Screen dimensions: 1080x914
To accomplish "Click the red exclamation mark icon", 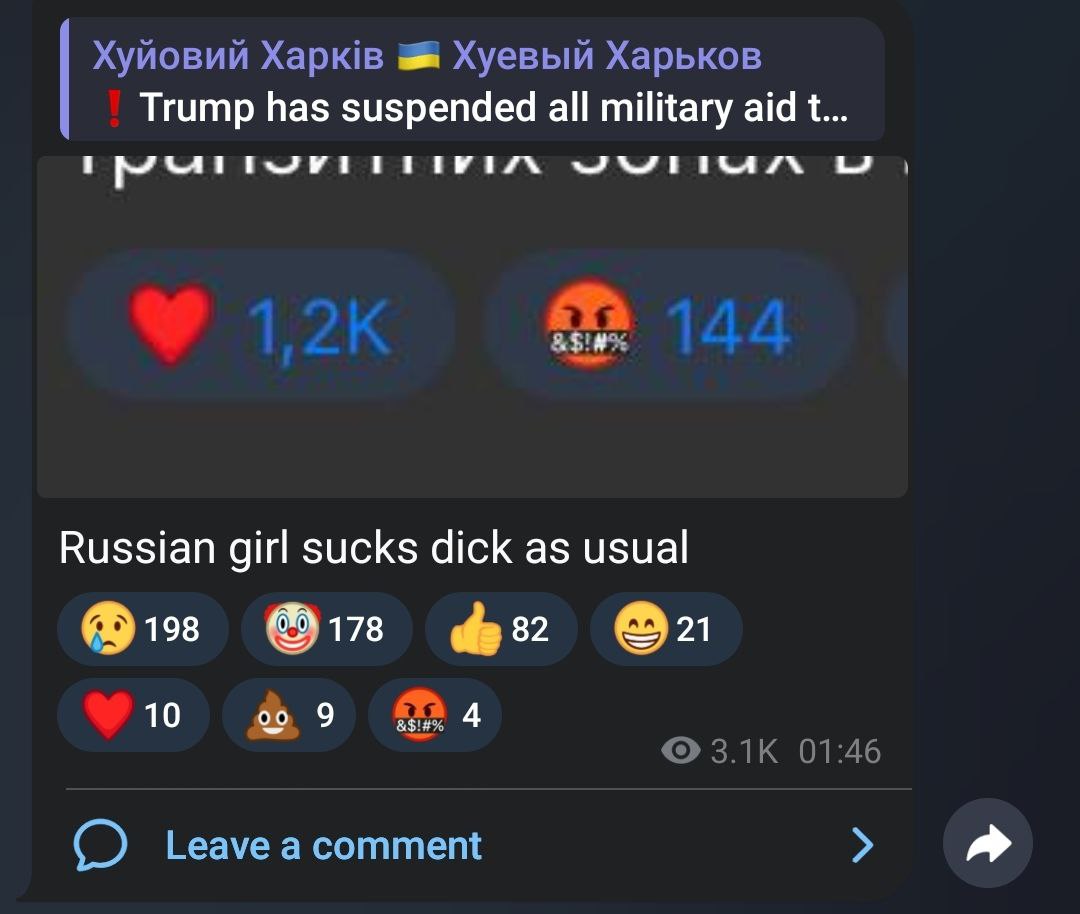I will point(113,109).
